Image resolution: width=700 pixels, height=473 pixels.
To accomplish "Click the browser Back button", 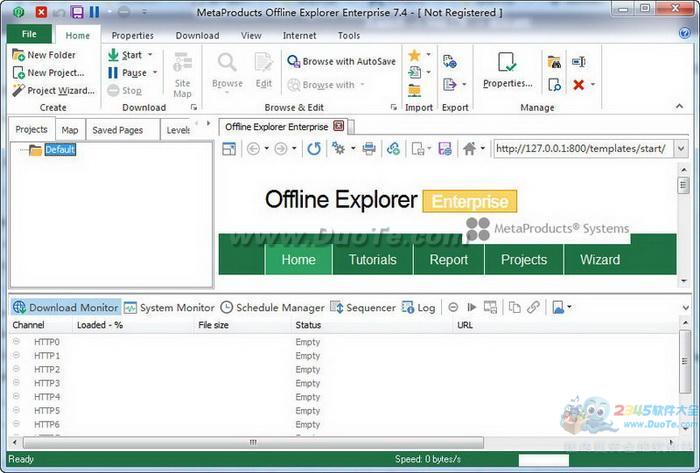I will [x=253, y=149].
